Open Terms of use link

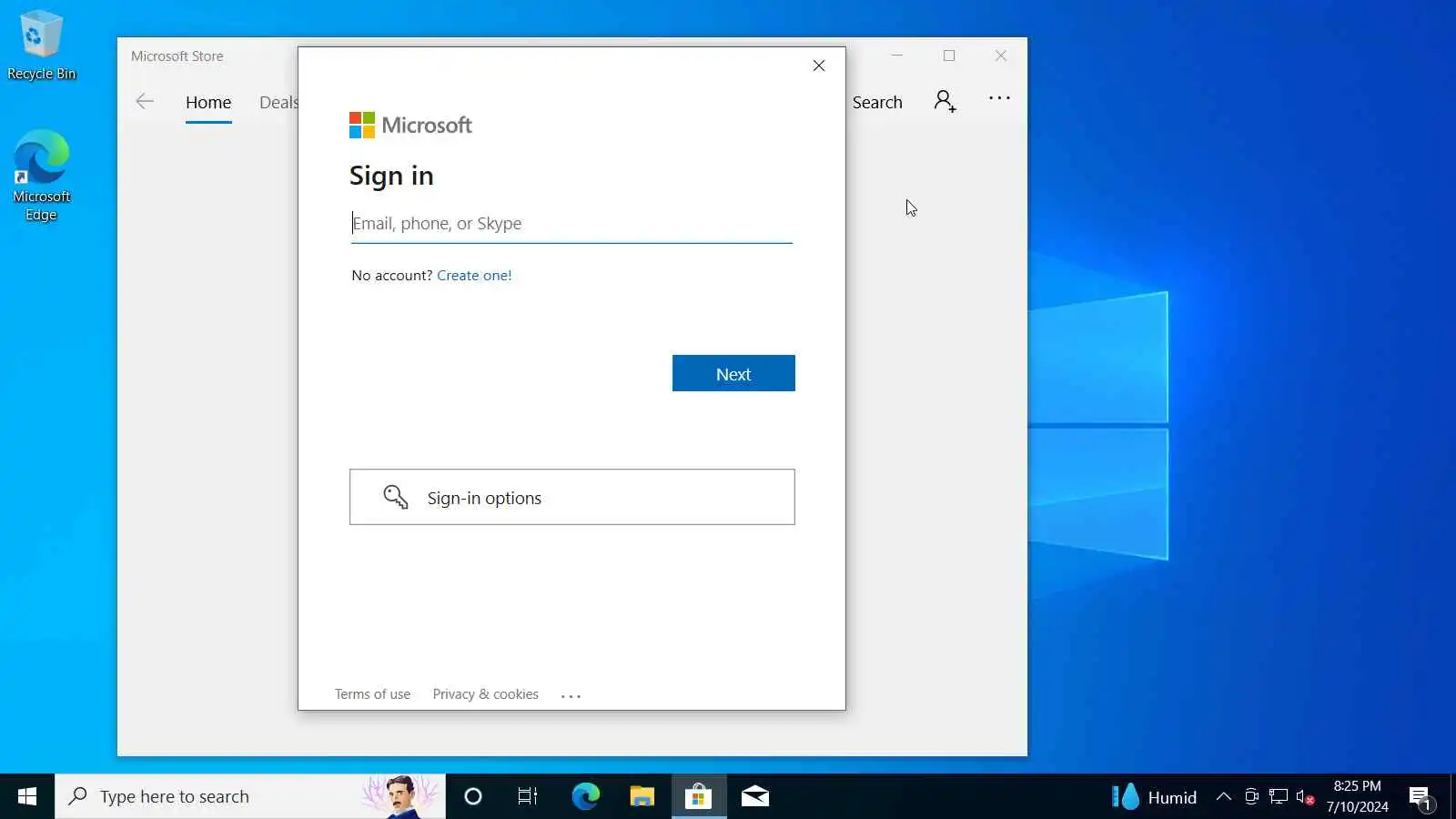point(372,693)
